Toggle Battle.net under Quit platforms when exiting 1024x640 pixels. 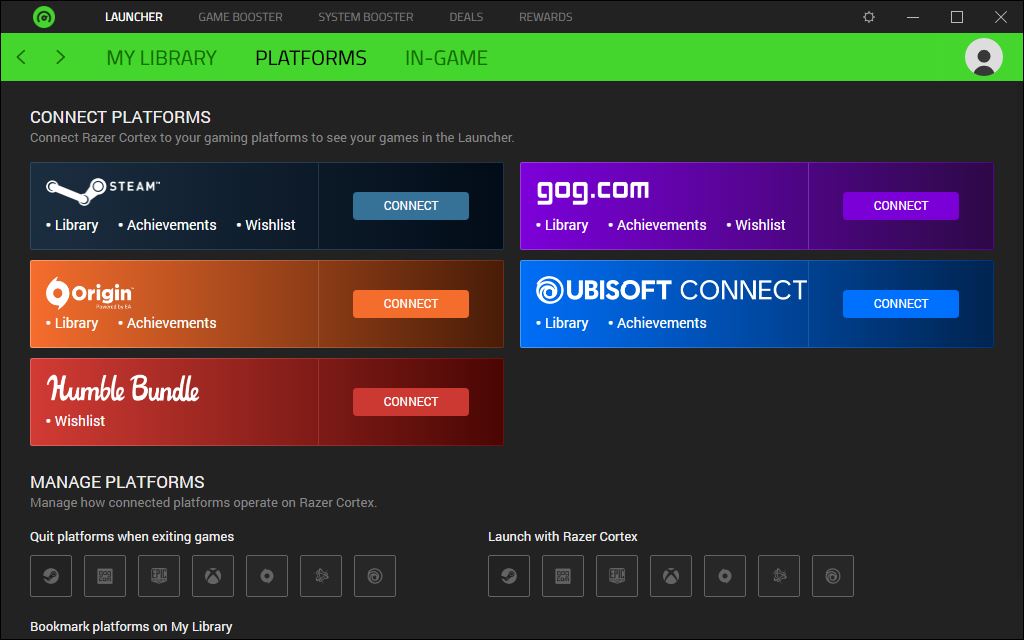(321, 576)
